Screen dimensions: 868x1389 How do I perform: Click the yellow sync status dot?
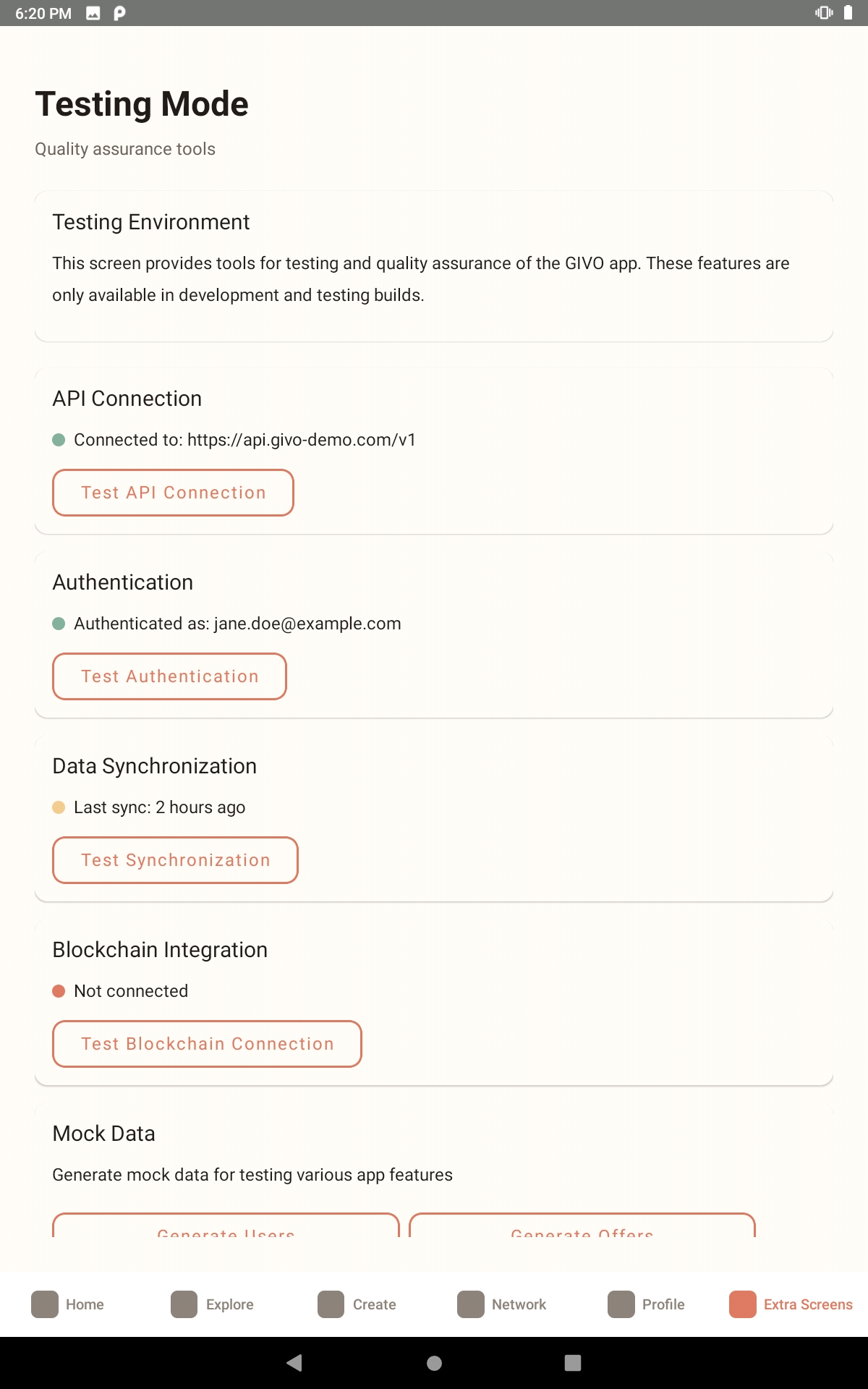(59, 807)
